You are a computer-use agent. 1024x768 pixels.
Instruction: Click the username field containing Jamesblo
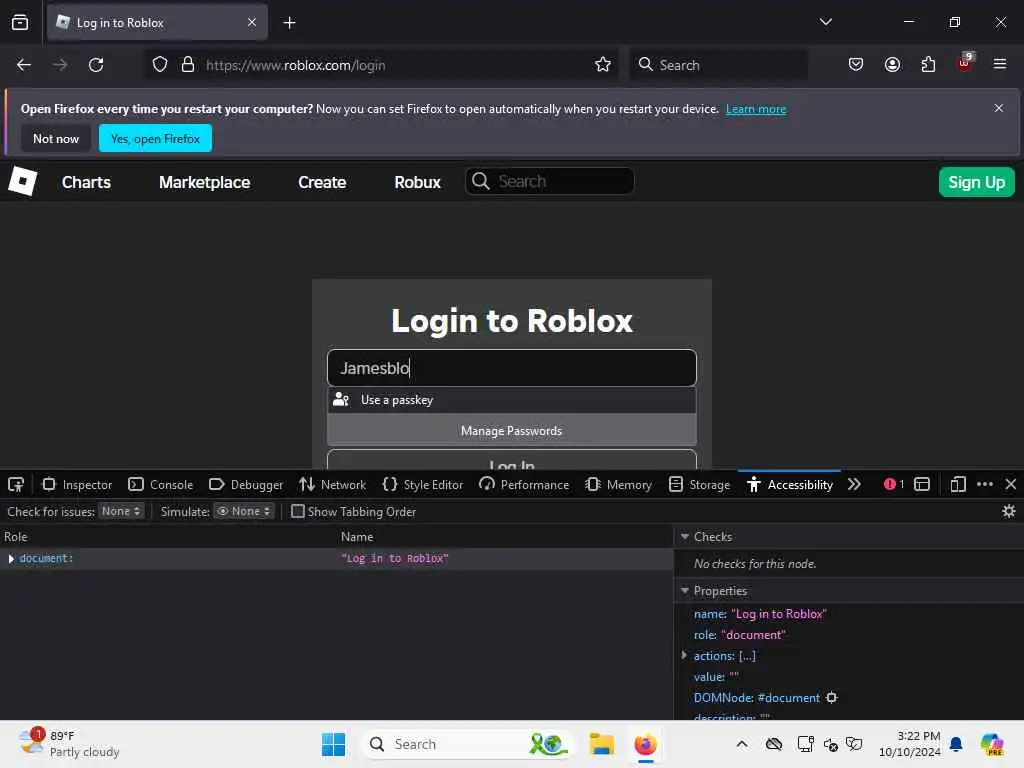click(511, 368)
